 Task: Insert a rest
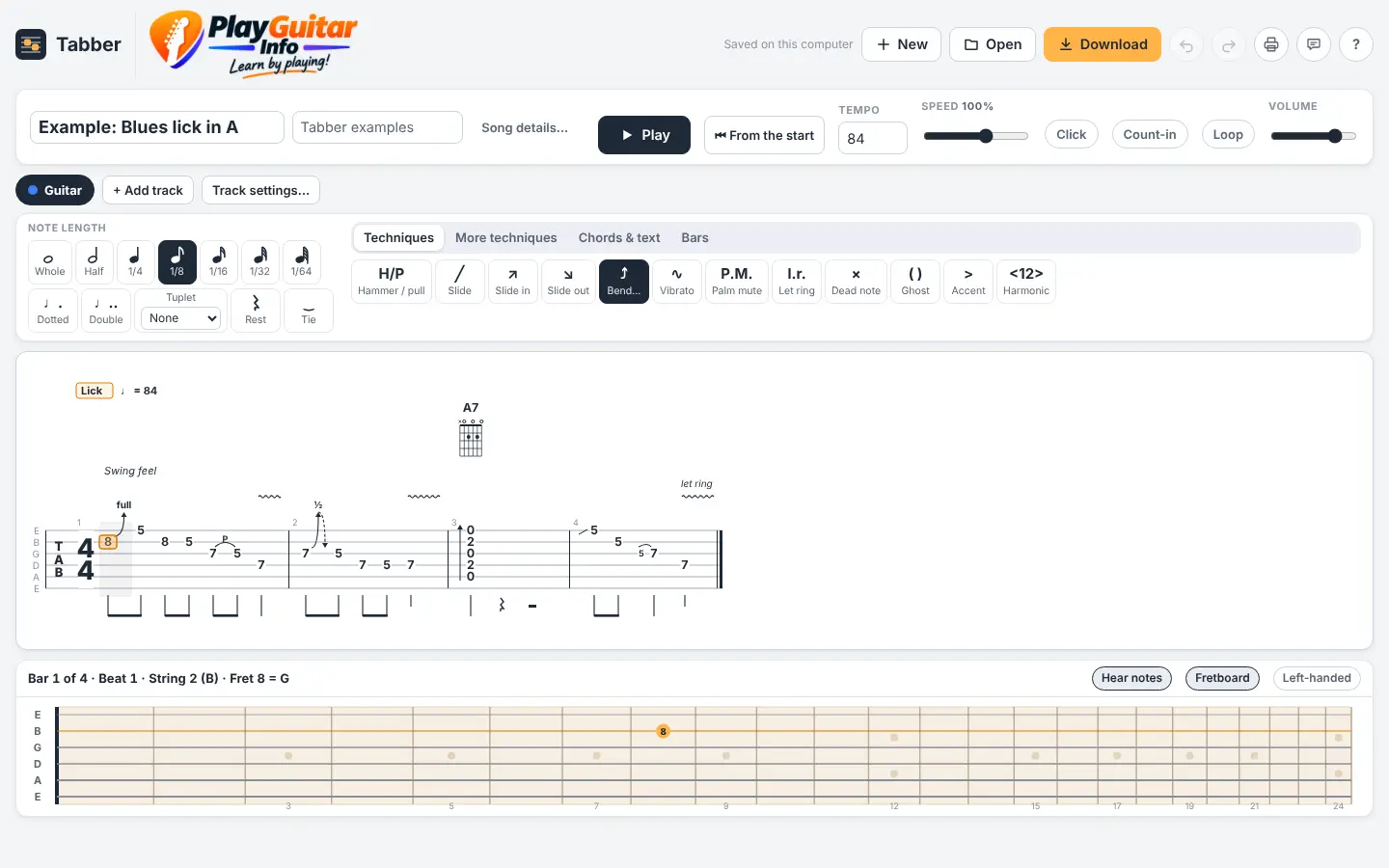[256, 310]
